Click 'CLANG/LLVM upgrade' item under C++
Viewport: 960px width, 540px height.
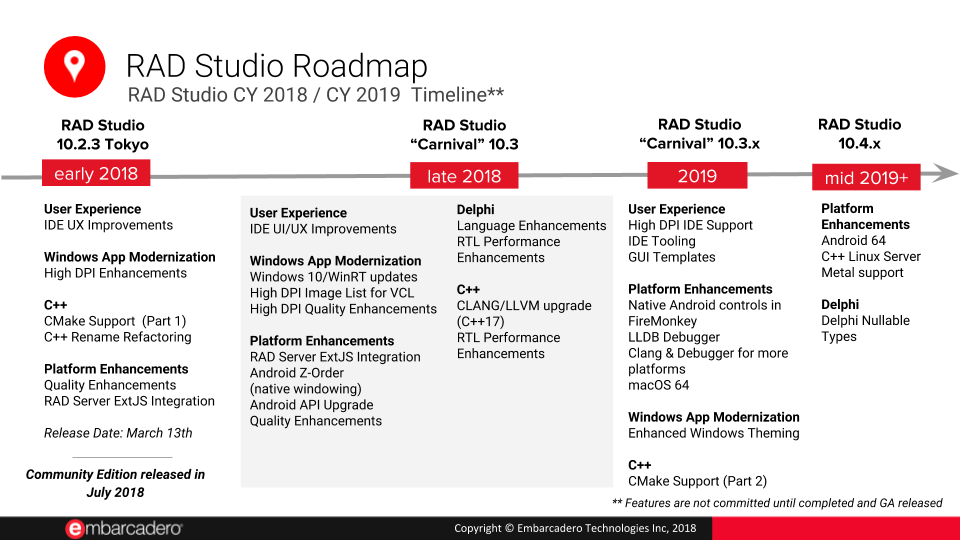(x=524, y=306)
